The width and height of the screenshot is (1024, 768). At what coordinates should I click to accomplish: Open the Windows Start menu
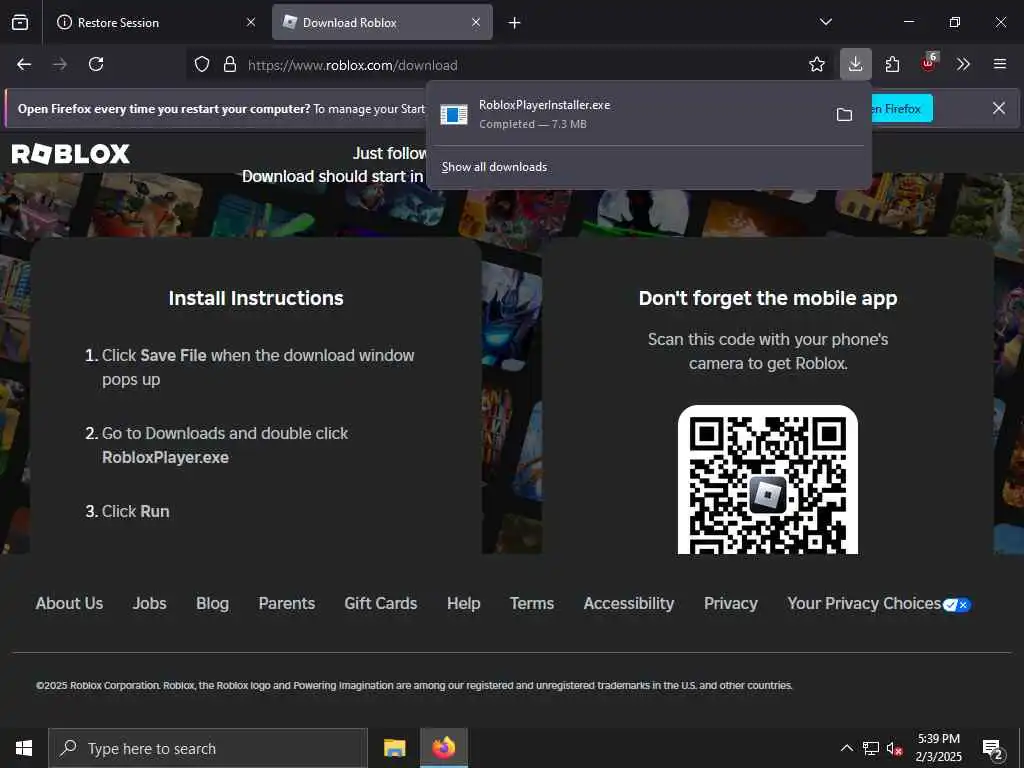point(24,748)
